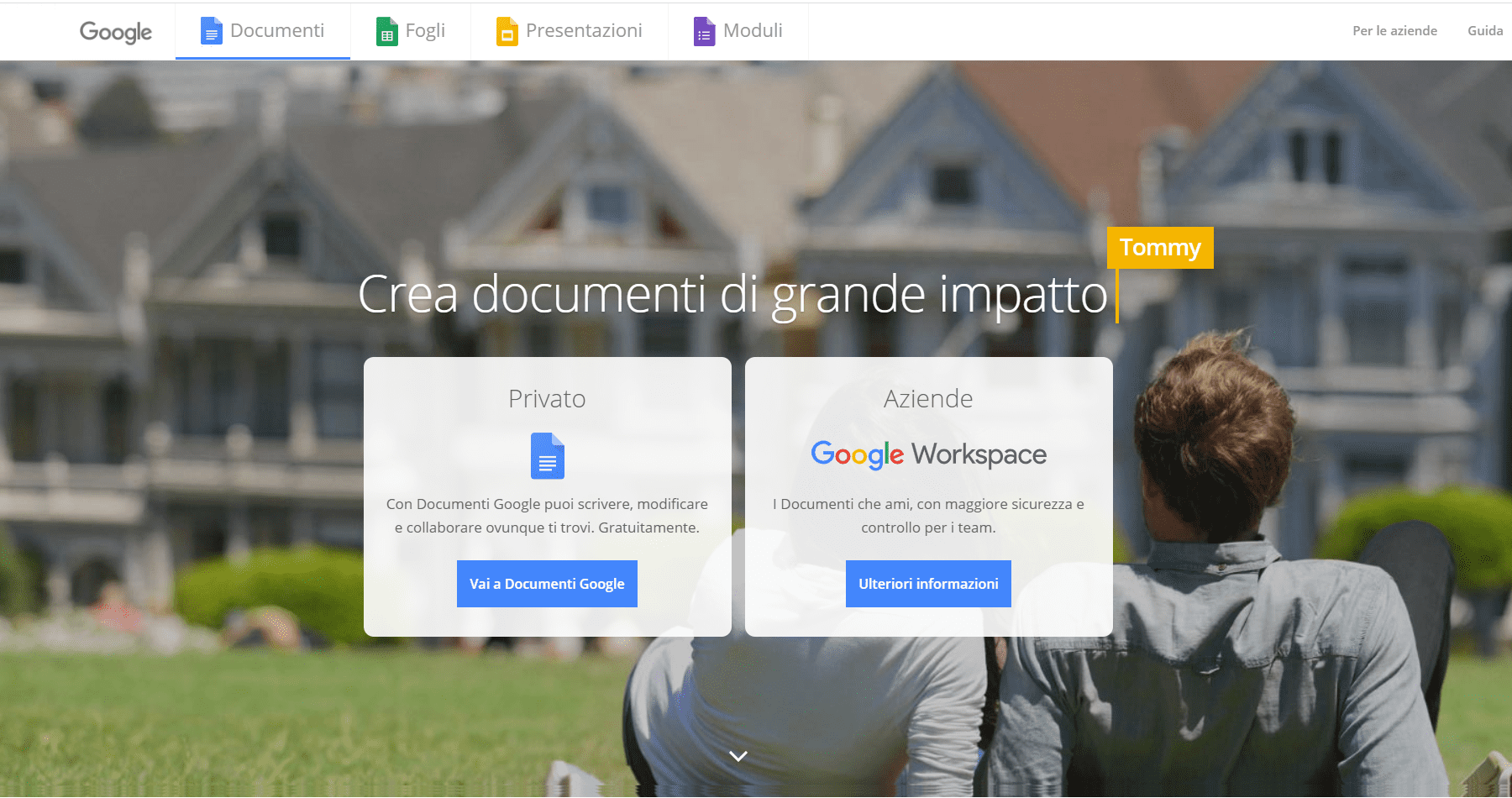Screen dimensions: 1512x798
Task: Click the Crea documenti di grande impatto headline
Action: click(x=732, y=295)
